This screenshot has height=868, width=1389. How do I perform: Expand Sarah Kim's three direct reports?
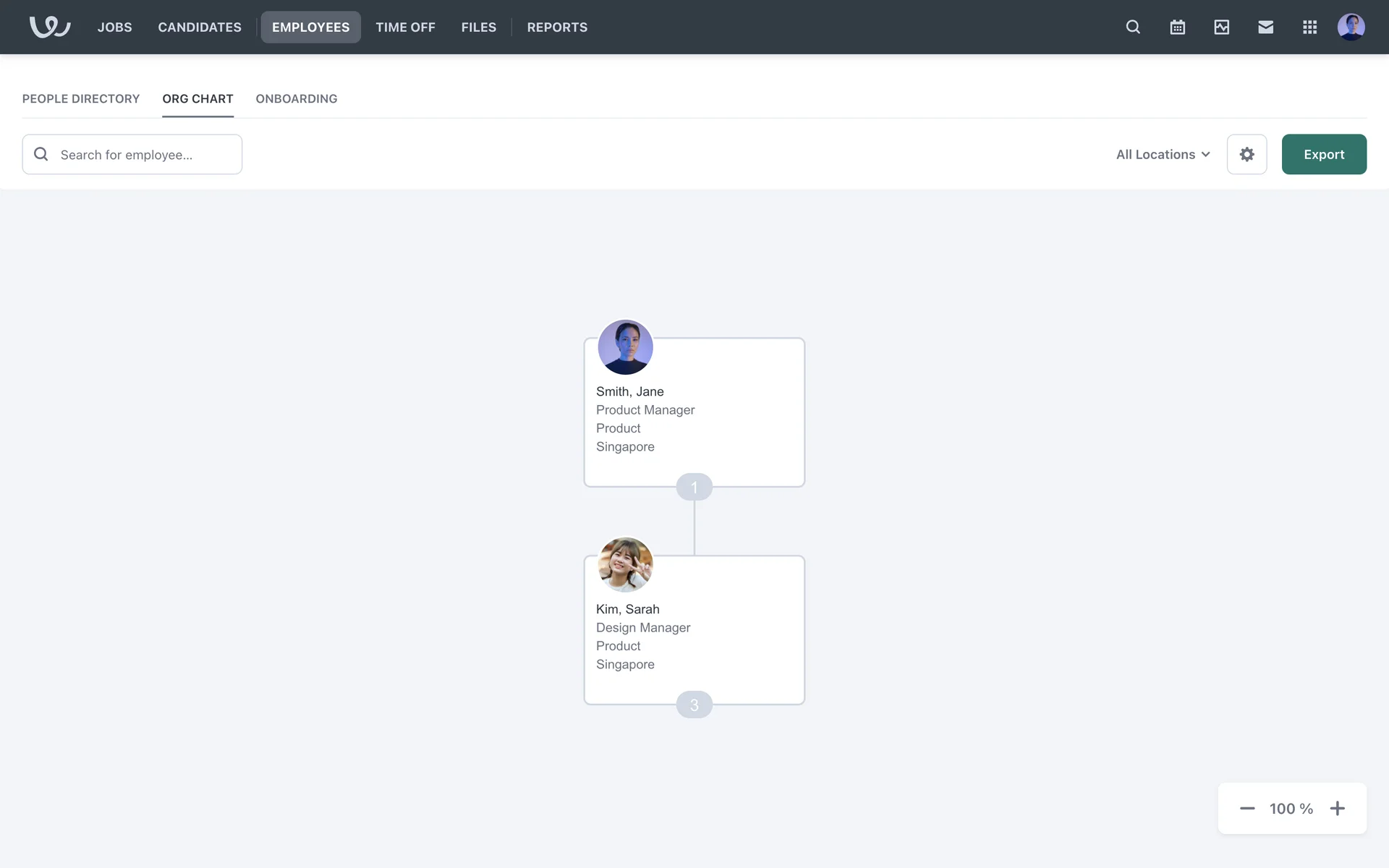point(694,705)
